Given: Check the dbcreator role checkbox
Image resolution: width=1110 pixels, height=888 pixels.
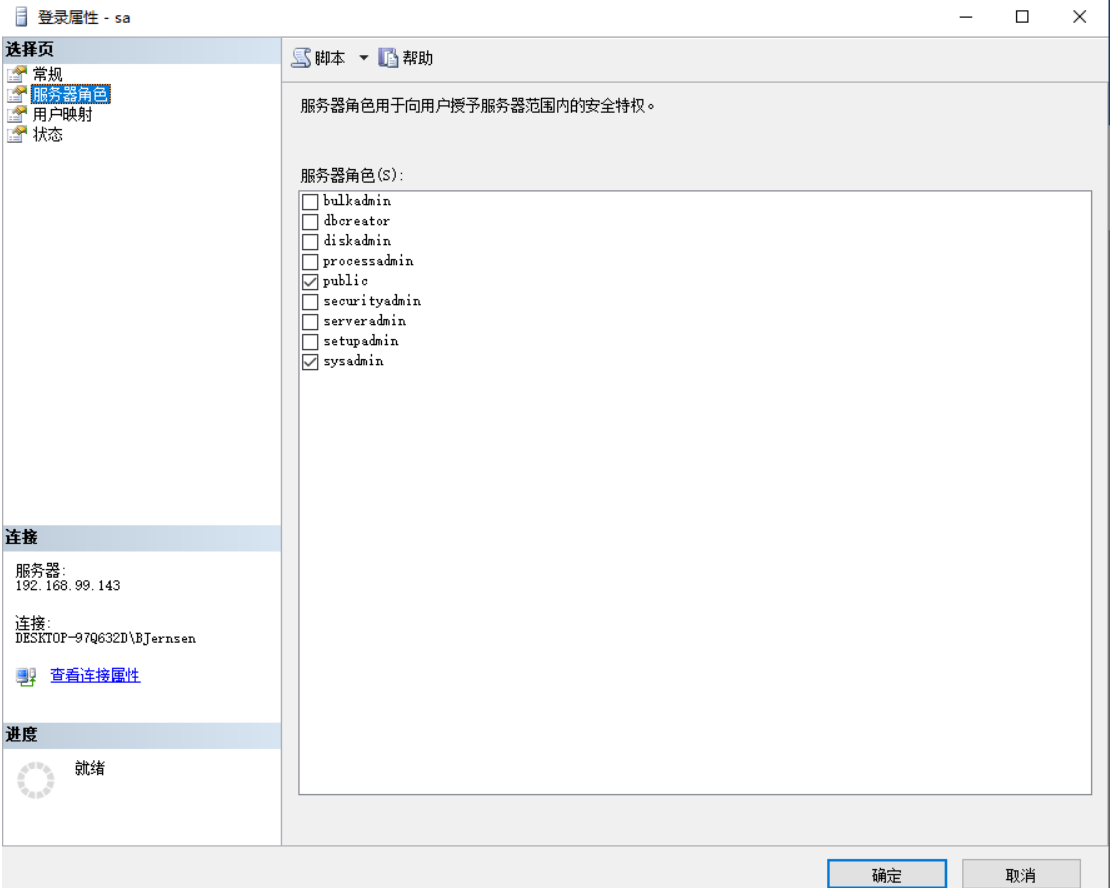Looking at the screenshot, I should pyautogui.click(x=310, y=221).
